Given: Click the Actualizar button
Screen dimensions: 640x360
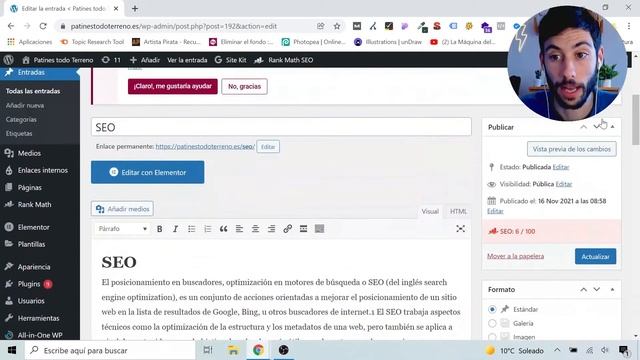Looking at the screenshot, I should (x=596, y=256).
